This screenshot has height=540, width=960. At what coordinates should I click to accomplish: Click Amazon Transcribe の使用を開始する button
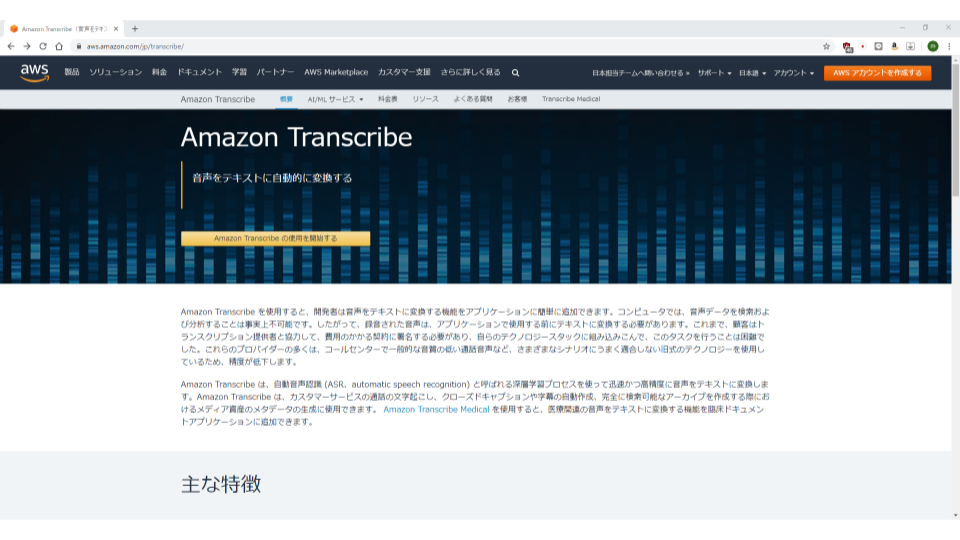pyautogui.click(x=276, y=238)
